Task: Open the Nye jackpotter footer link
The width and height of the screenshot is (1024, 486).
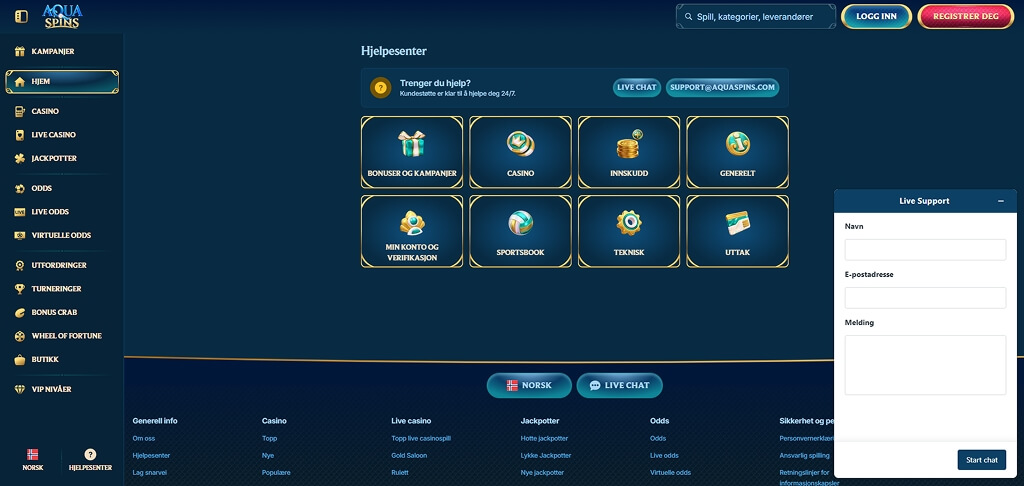Action: 542,472
